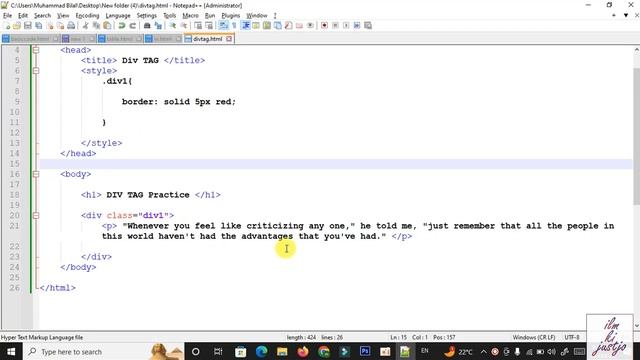Collapse the head block fold marker
Image resolution: width=640 pixels, height=360 pixels.
36,50
